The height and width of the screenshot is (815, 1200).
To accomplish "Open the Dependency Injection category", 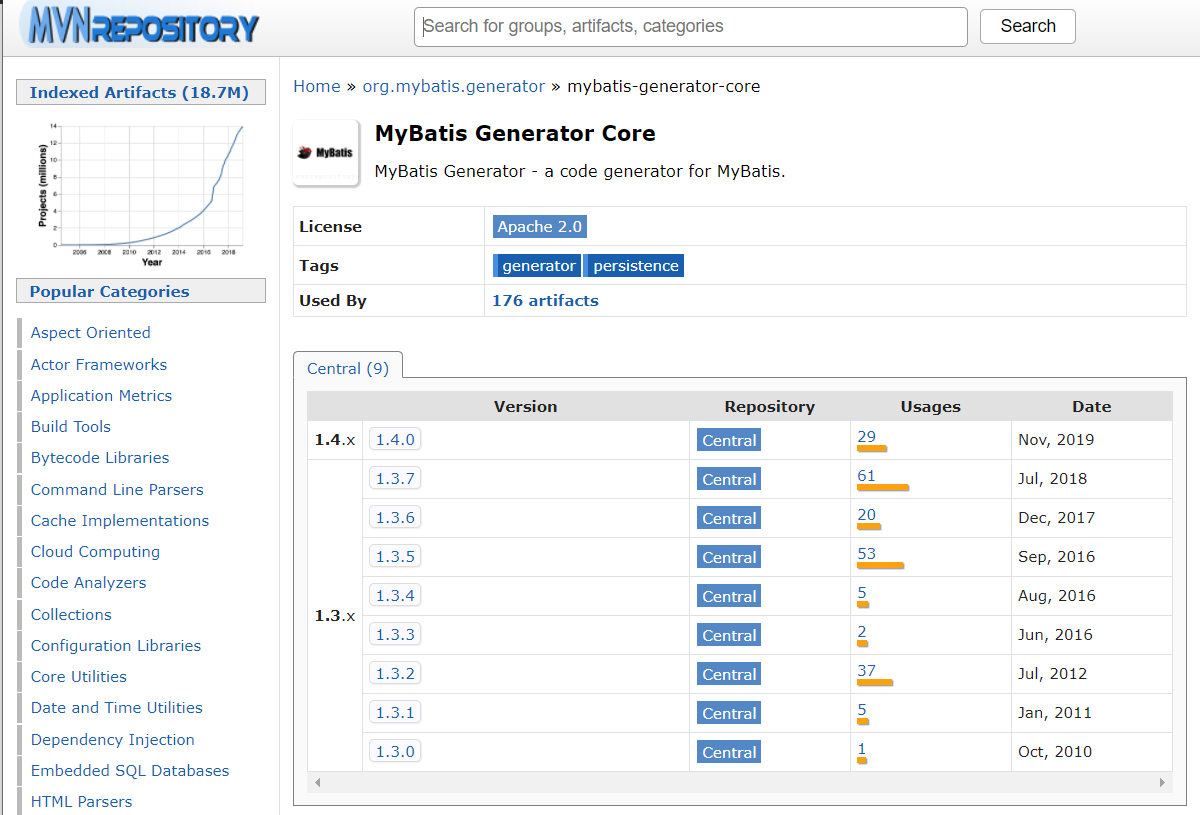I will point(113,740).
